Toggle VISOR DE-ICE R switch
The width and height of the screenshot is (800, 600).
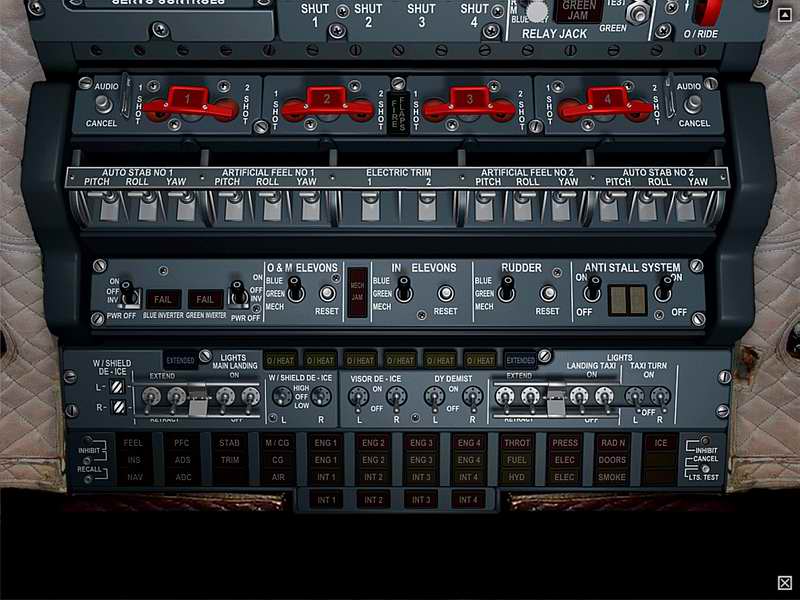(x=396, y=398)
